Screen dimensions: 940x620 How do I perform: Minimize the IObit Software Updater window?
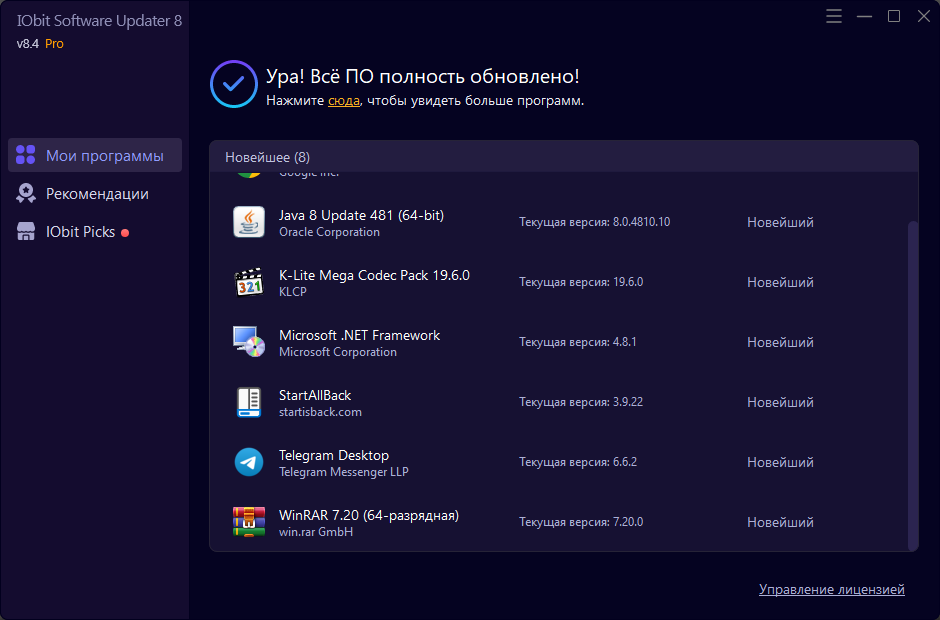click(x=864, y=16)
